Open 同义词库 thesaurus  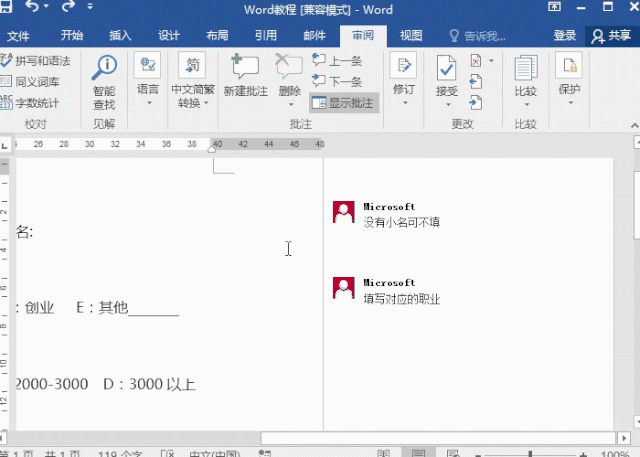click(x=30, y=82)
